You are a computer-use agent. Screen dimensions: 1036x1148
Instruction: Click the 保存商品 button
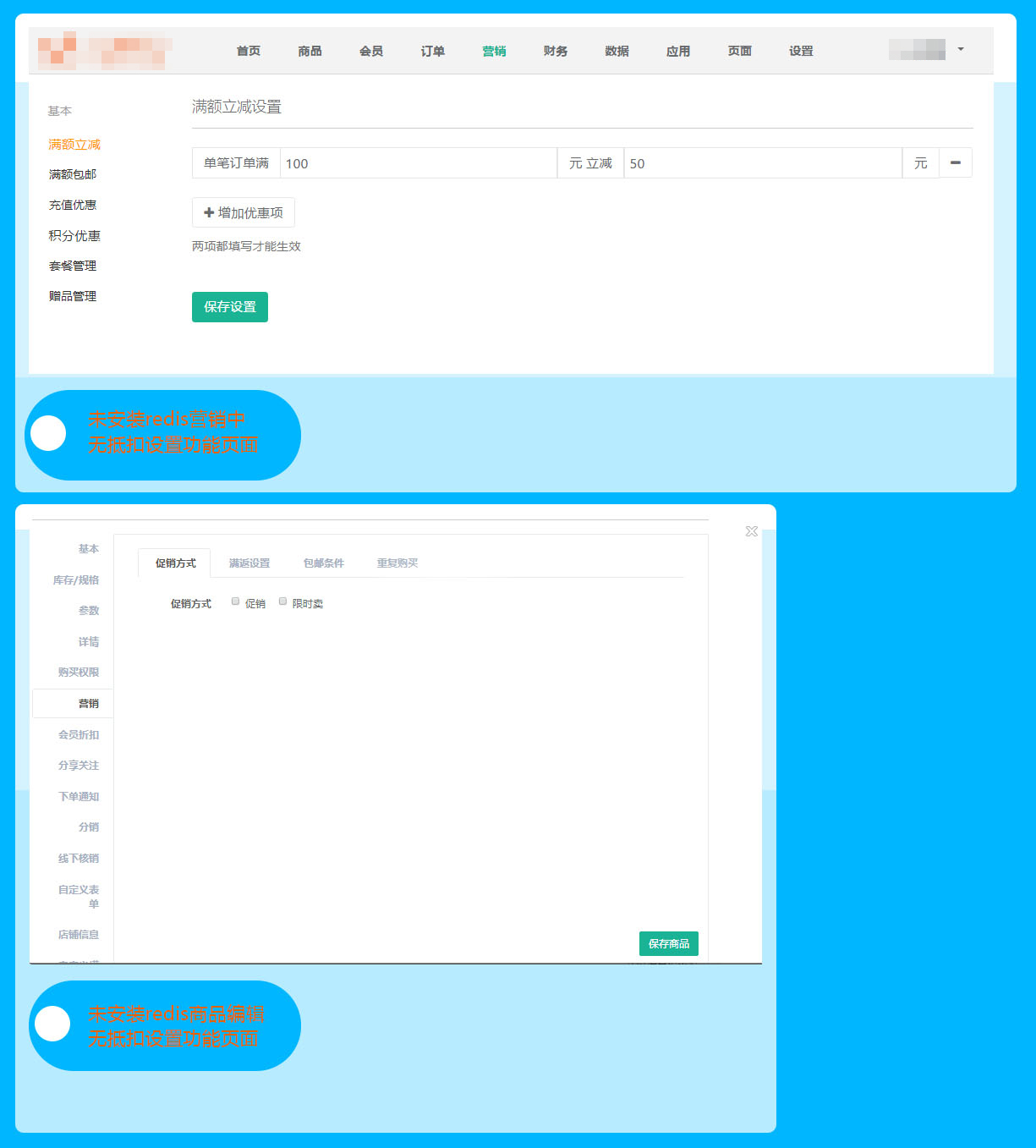tap(668, 944)
